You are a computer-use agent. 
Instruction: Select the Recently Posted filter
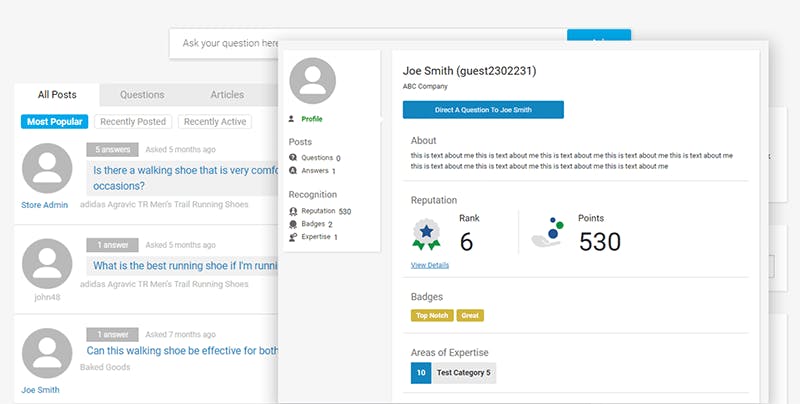(133, 122)
